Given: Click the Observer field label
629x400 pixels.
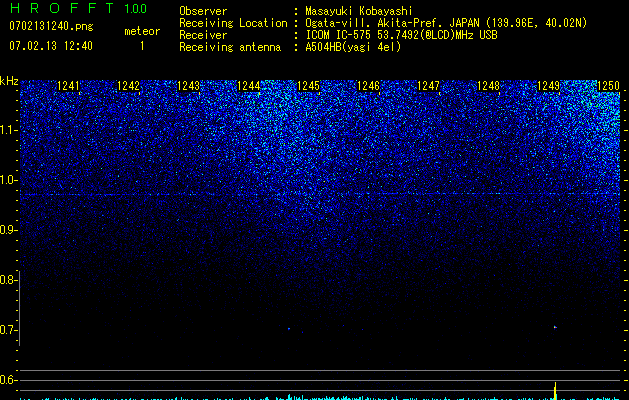Looking at the screenshot, I should (203, 11).
